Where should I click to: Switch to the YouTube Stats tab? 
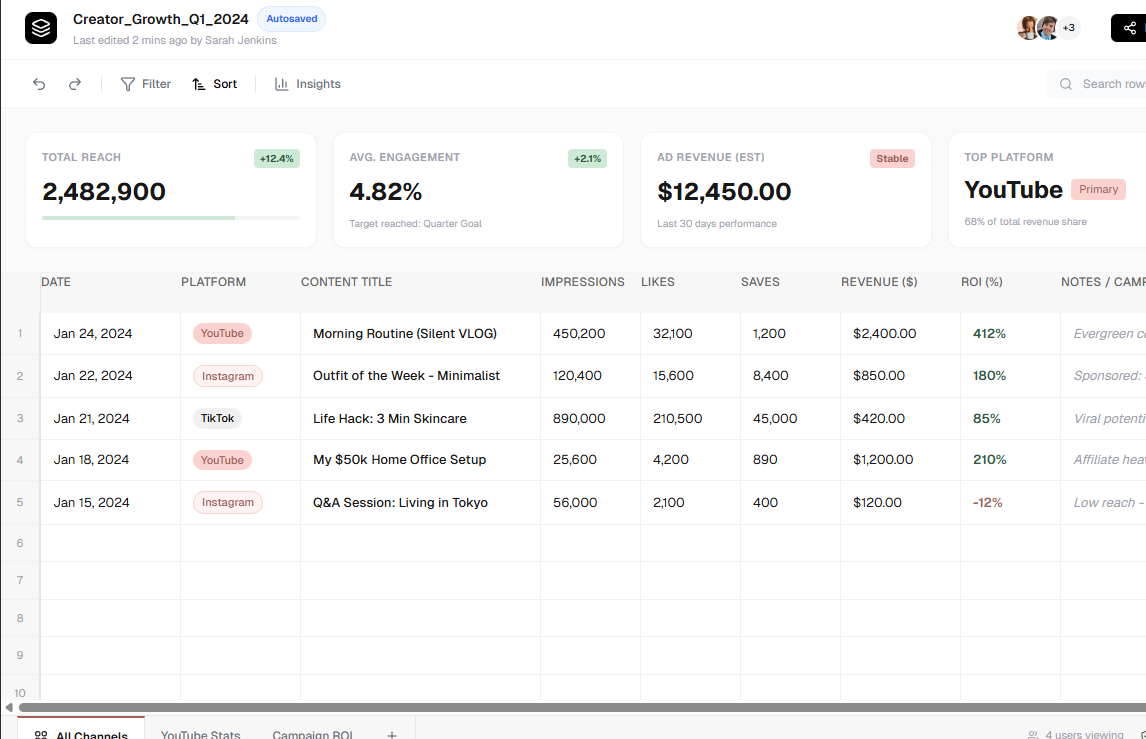coord(200,734)
